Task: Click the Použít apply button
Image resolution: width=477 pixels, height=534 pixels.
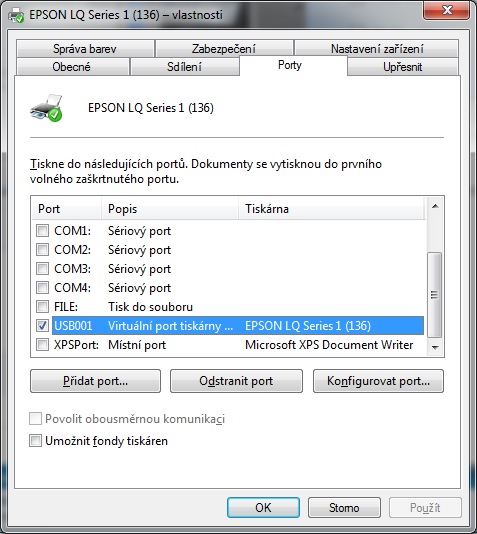Action: coord(425,507)
